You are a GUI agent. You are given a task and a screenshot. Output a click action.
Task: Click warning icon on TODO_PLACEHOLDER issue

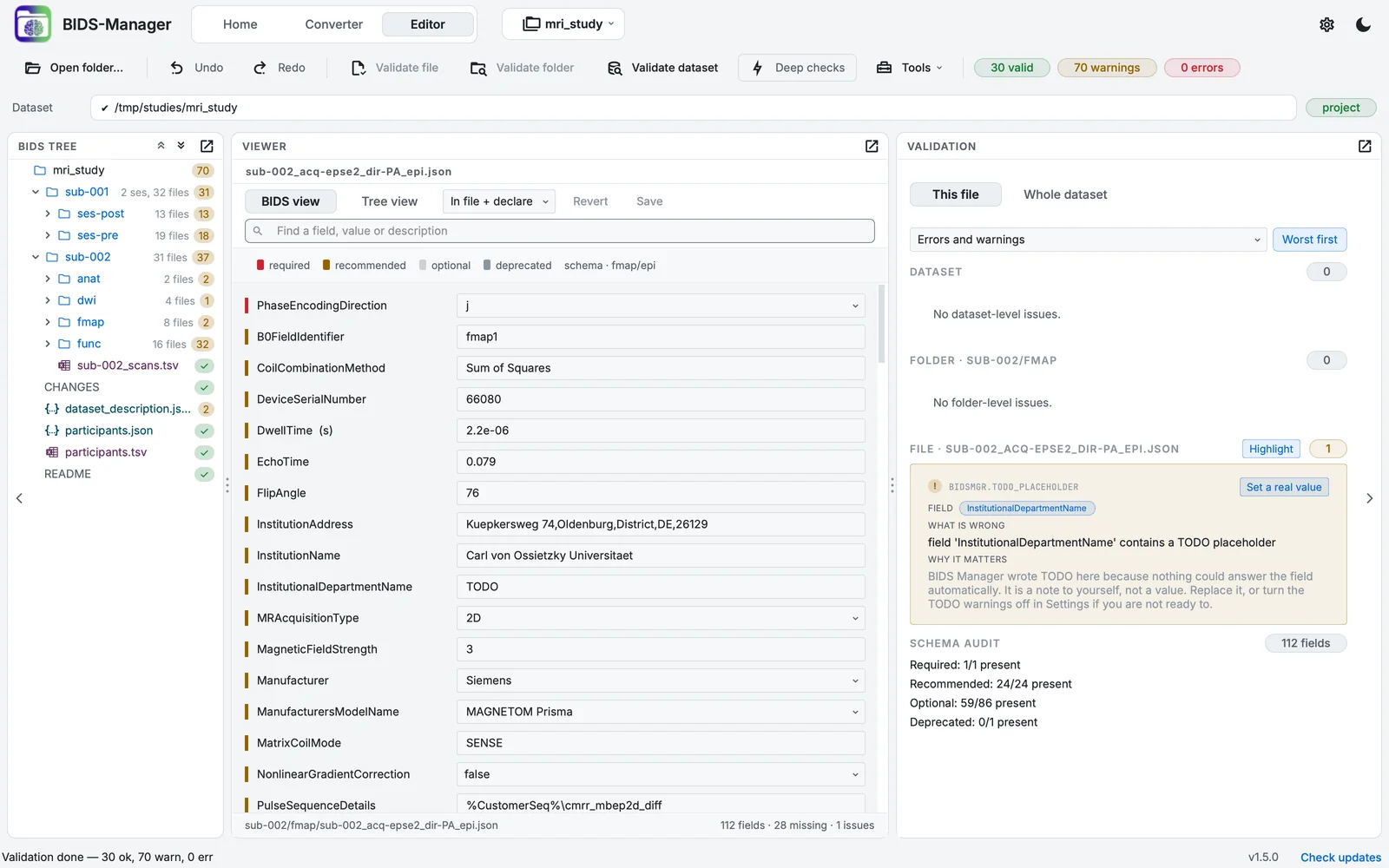[935, 487]
